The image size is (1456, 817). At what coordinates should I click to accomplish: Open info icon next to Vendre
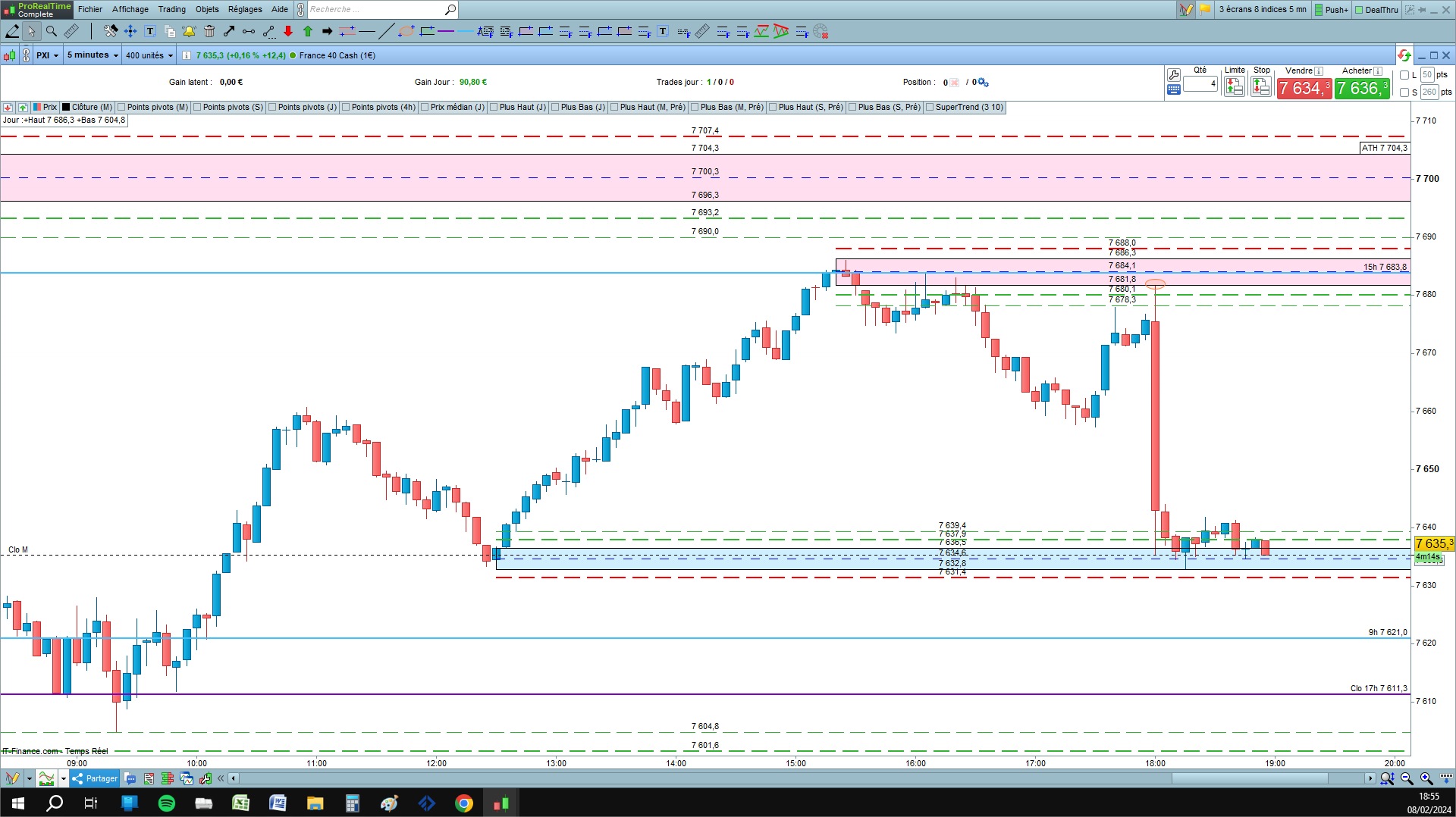(x=1319, y=71)
